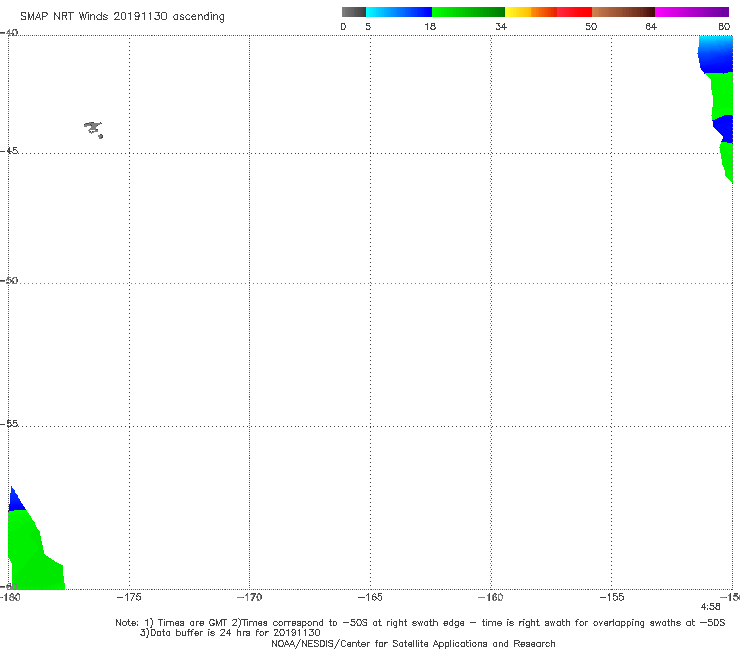Click the longitude label '-170'

click(249, 597)
